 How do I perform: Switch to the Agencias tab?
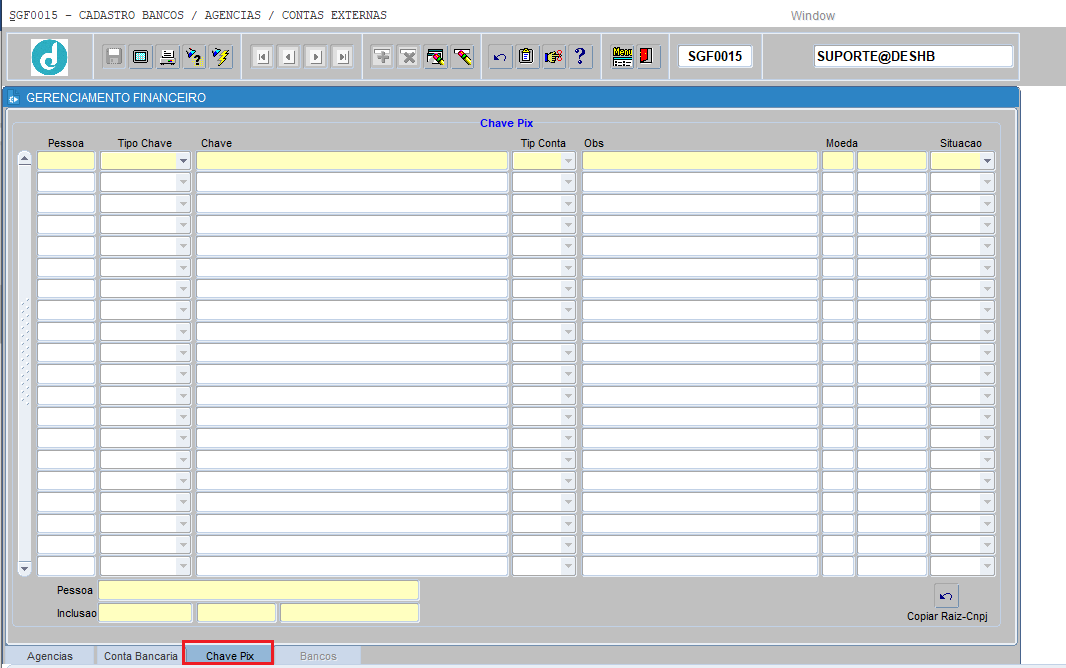tap(50, 656)
